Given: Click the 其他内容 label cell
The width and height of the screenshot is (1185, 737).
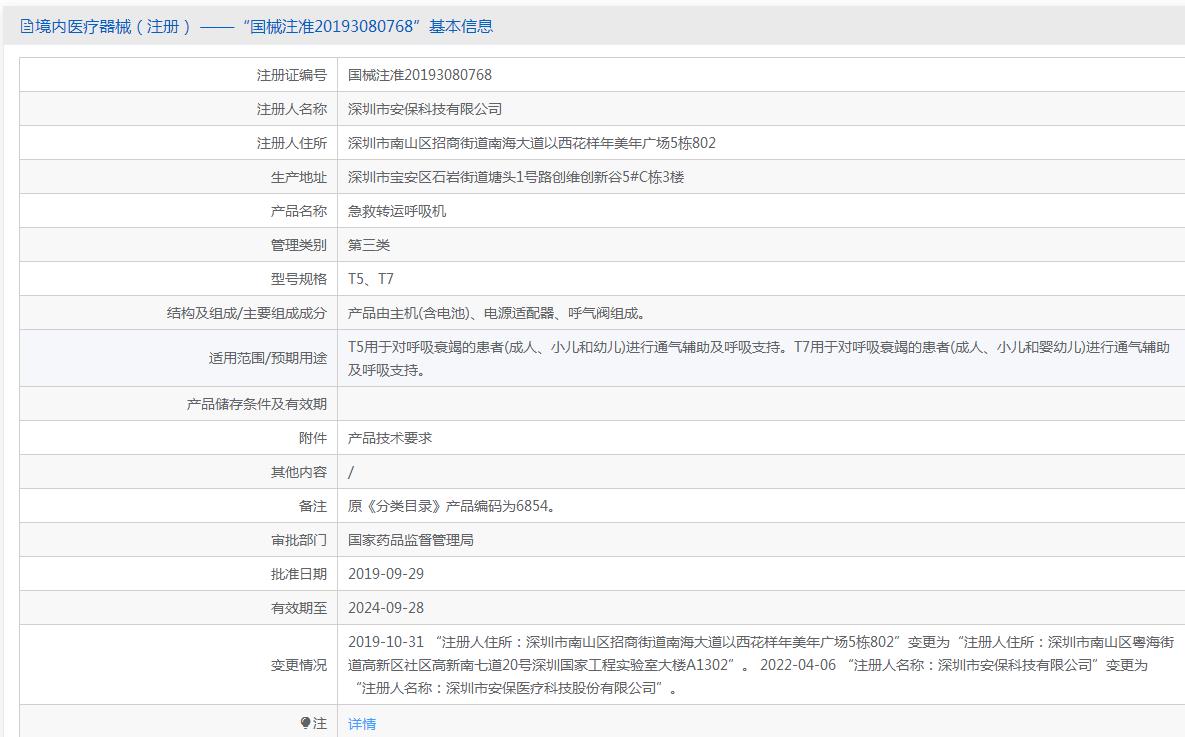Looking at the screenshot, I should [178, 472].
